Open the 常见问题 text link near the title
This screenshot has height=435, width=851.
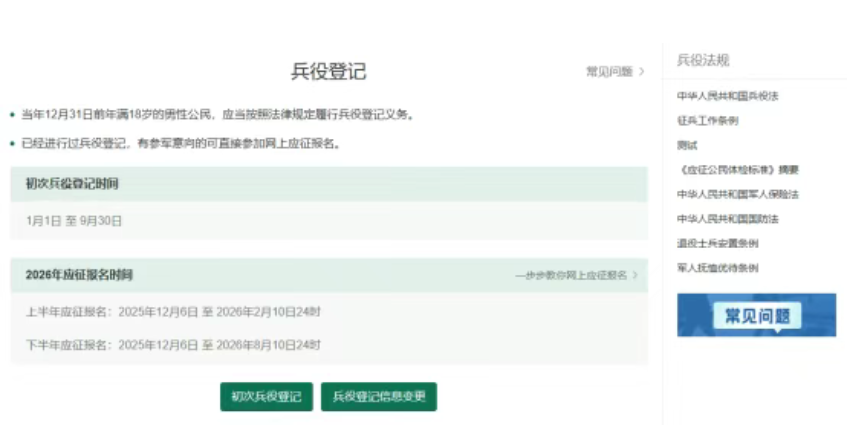coord(609,72)
